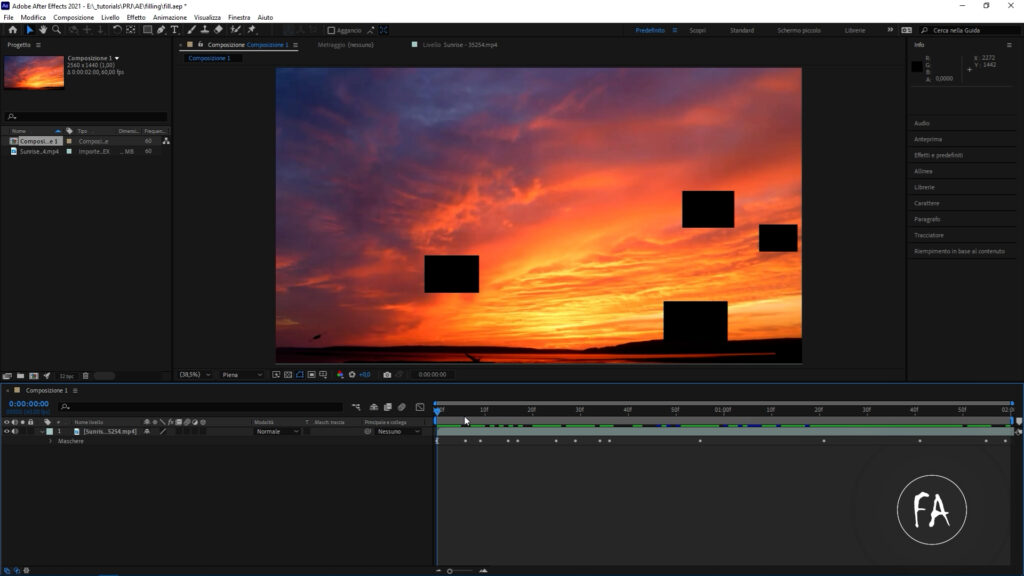Select the Selection tool in the toolbar
The height and width of the screenshot is (576, 1024).
click(x=30, y=30)
